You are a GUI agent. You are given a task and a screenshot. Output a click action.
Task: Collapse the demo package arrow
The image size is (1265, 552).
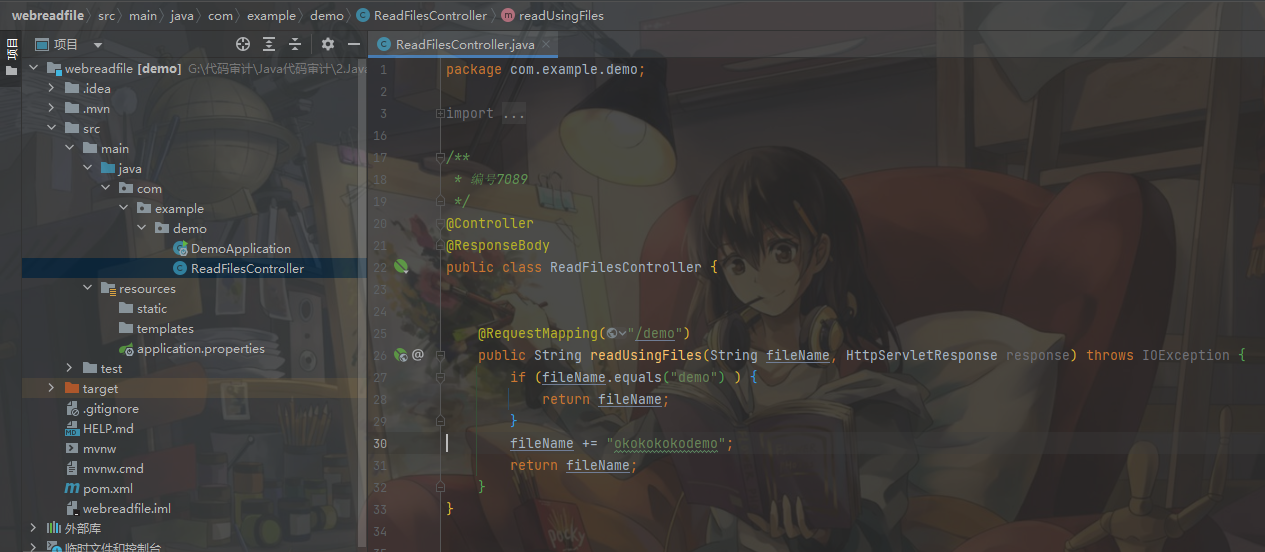pos(142,228)
